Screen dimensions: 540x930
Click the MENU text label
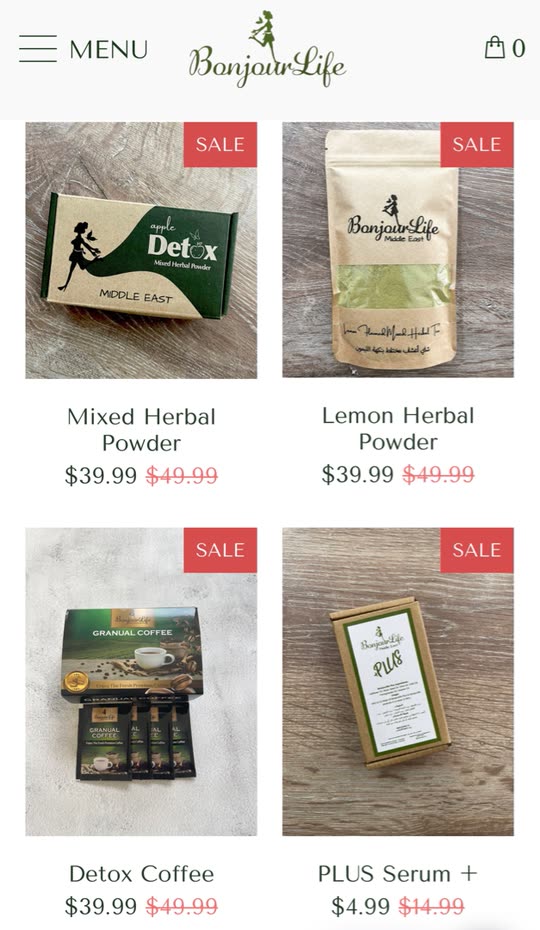[109, 49]
